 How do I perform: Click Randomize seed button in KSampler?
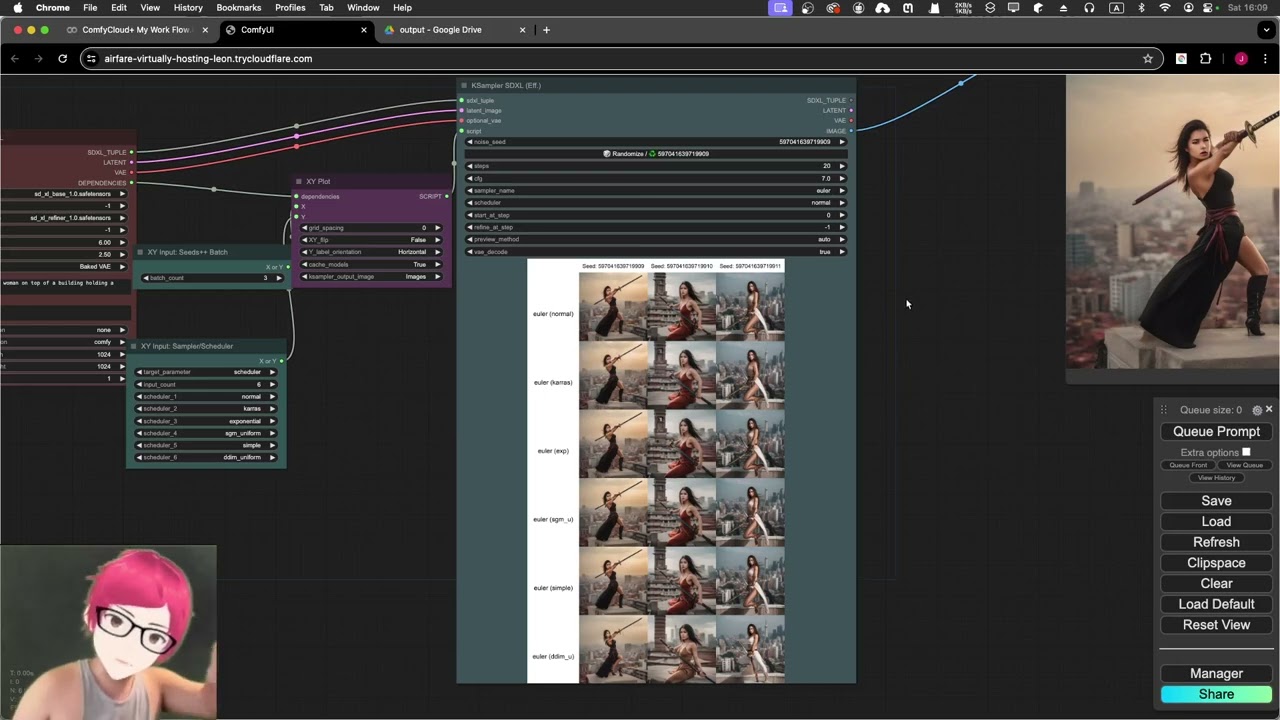pos(656,154)
